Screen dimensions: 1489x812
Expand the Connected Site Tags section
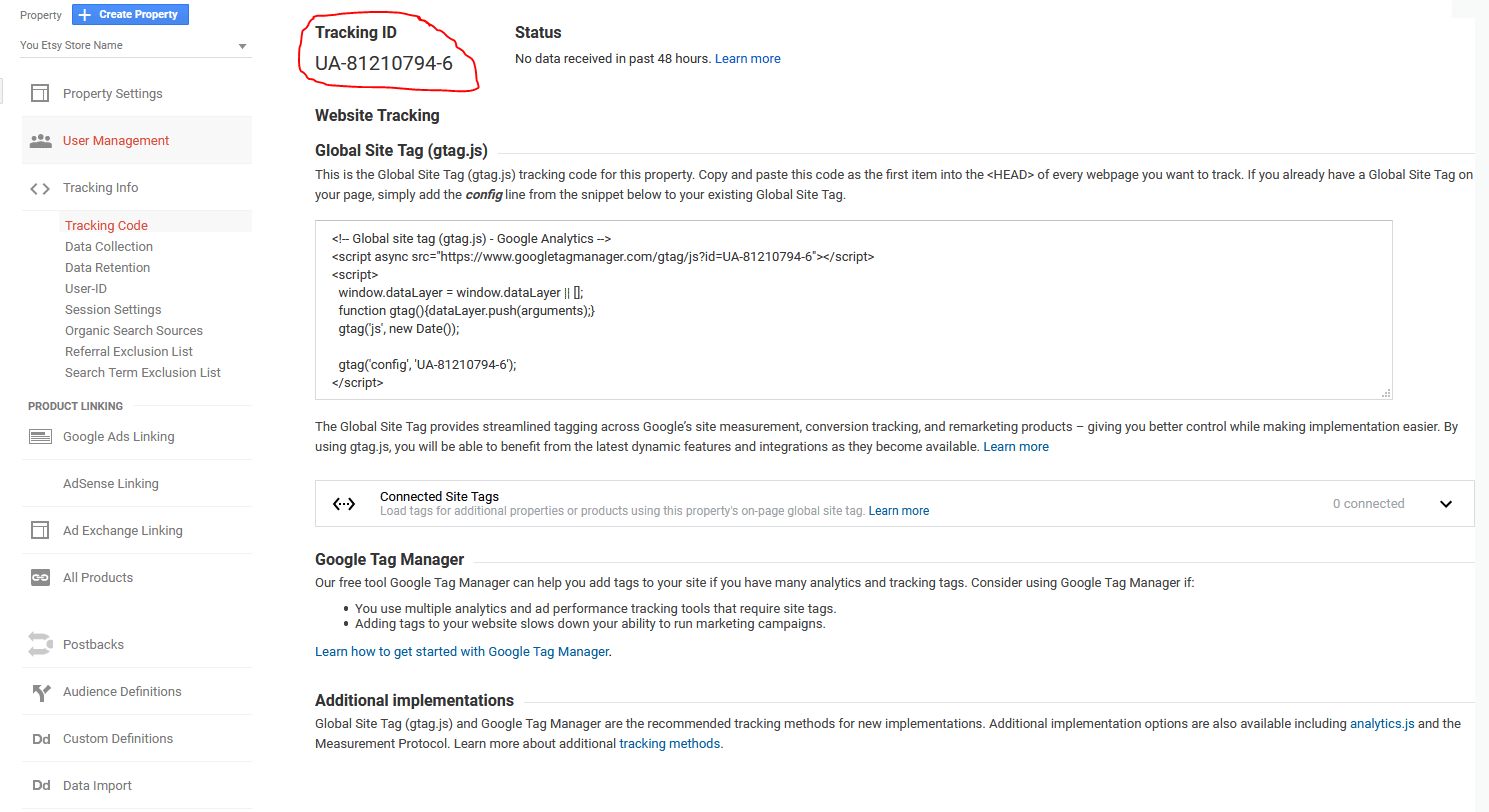pos(1445,504)
